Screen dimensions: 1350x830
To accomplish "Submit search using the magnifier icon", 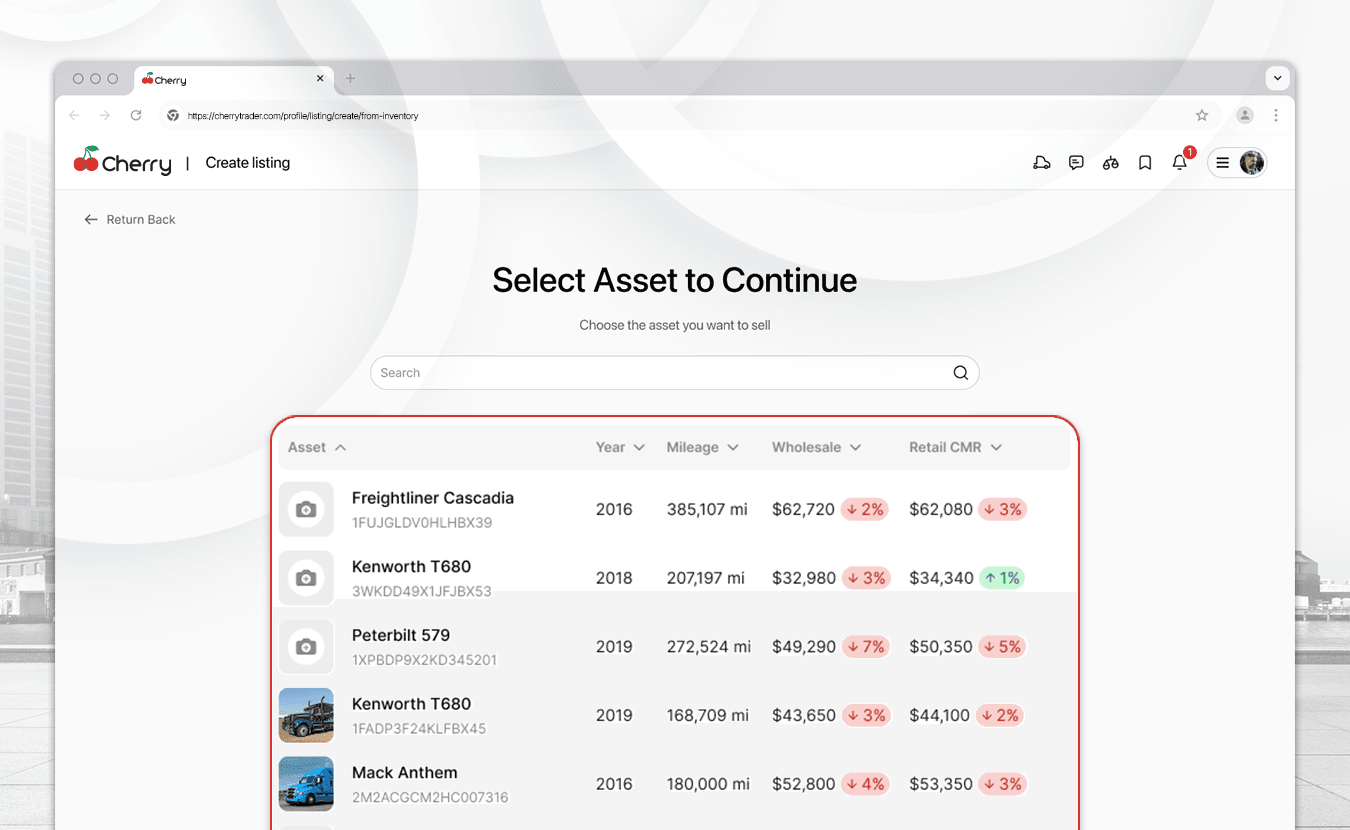I will 960,372.
